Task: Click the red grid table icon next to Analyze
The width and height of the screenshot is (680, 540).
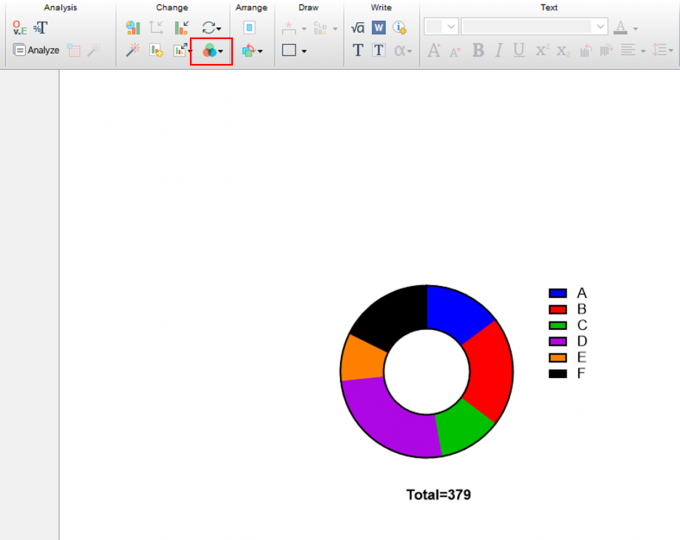Action: tap(73, 50)
